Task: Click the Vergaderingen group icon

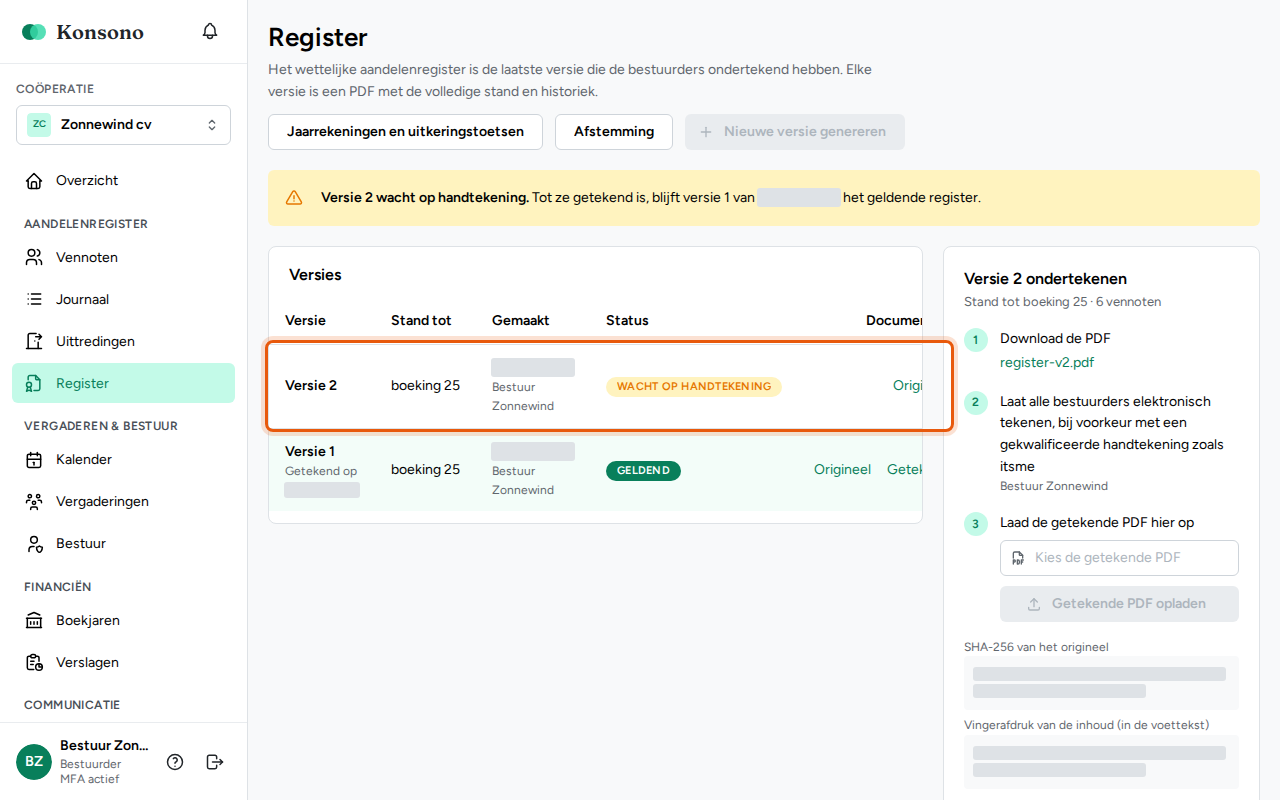Action: tap(35, 502)
